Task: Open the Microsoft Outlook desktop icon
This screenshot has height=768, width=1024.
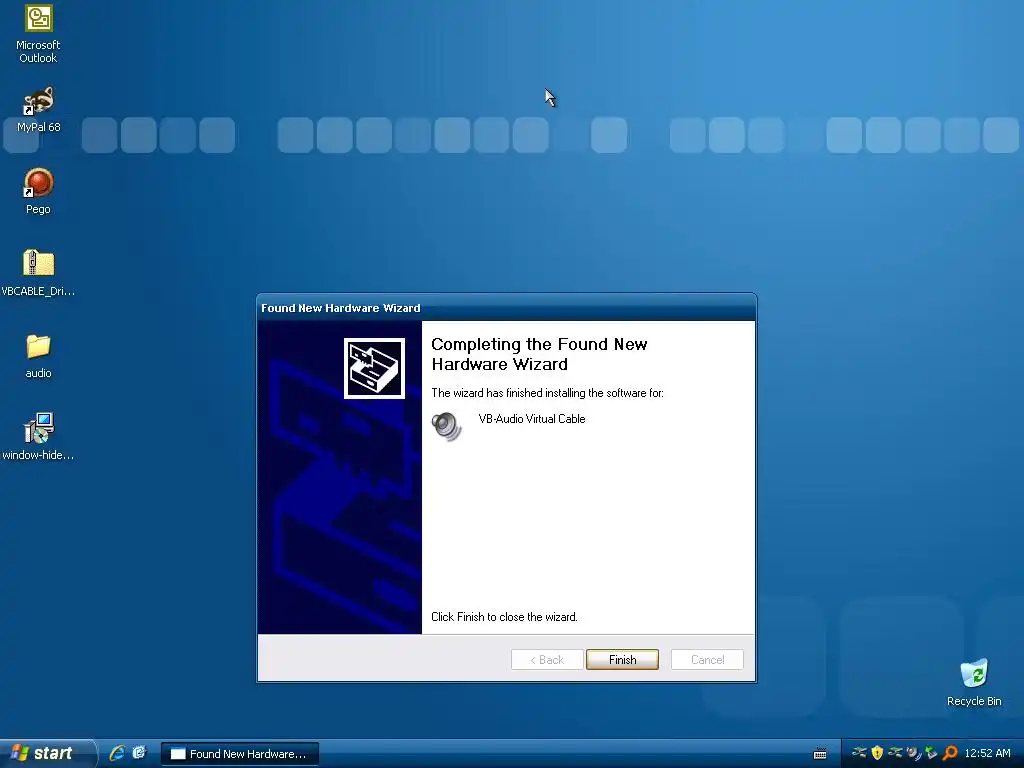Action: (38, 33)
